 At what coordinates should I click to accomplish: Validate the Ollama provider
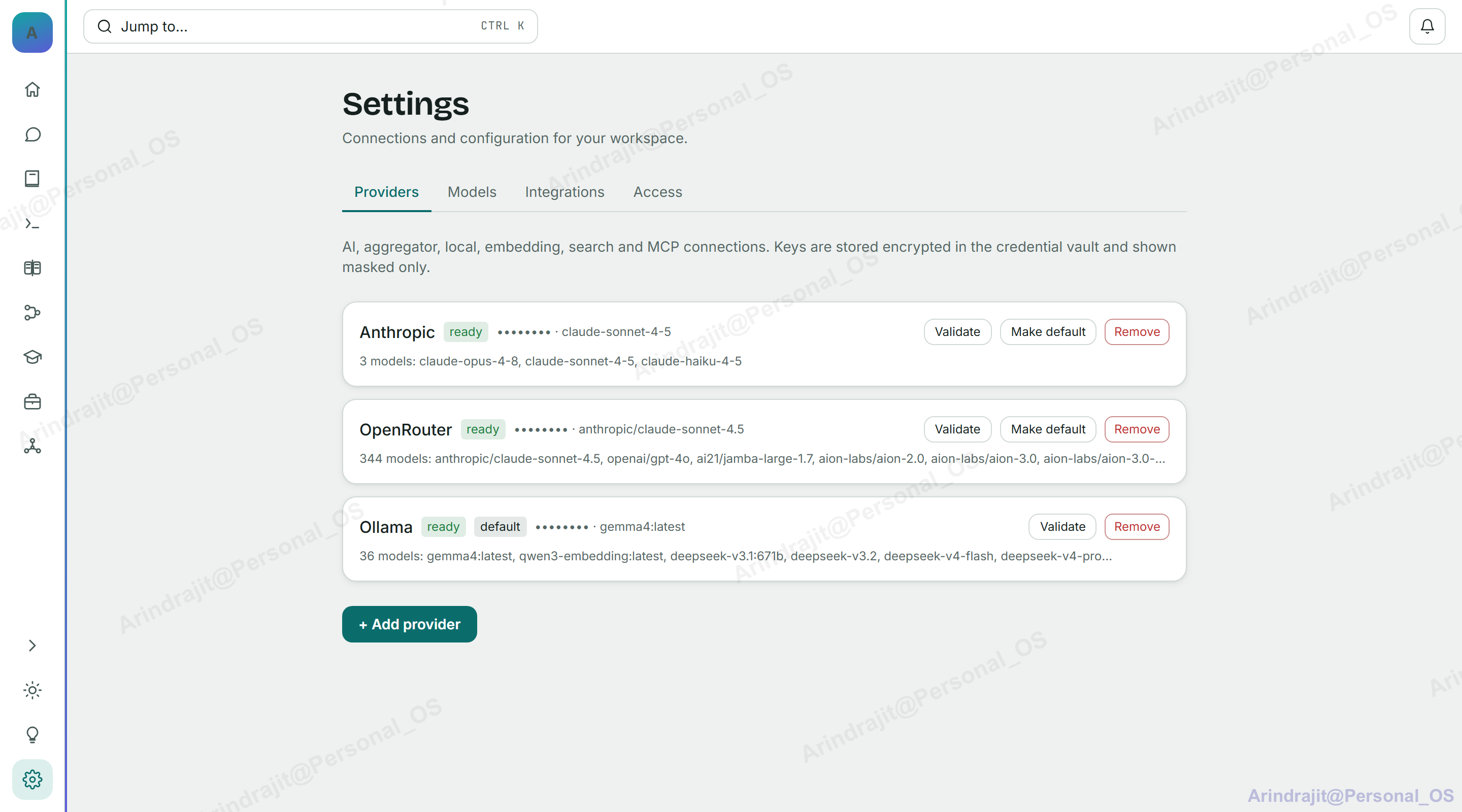coord(1062,527)
